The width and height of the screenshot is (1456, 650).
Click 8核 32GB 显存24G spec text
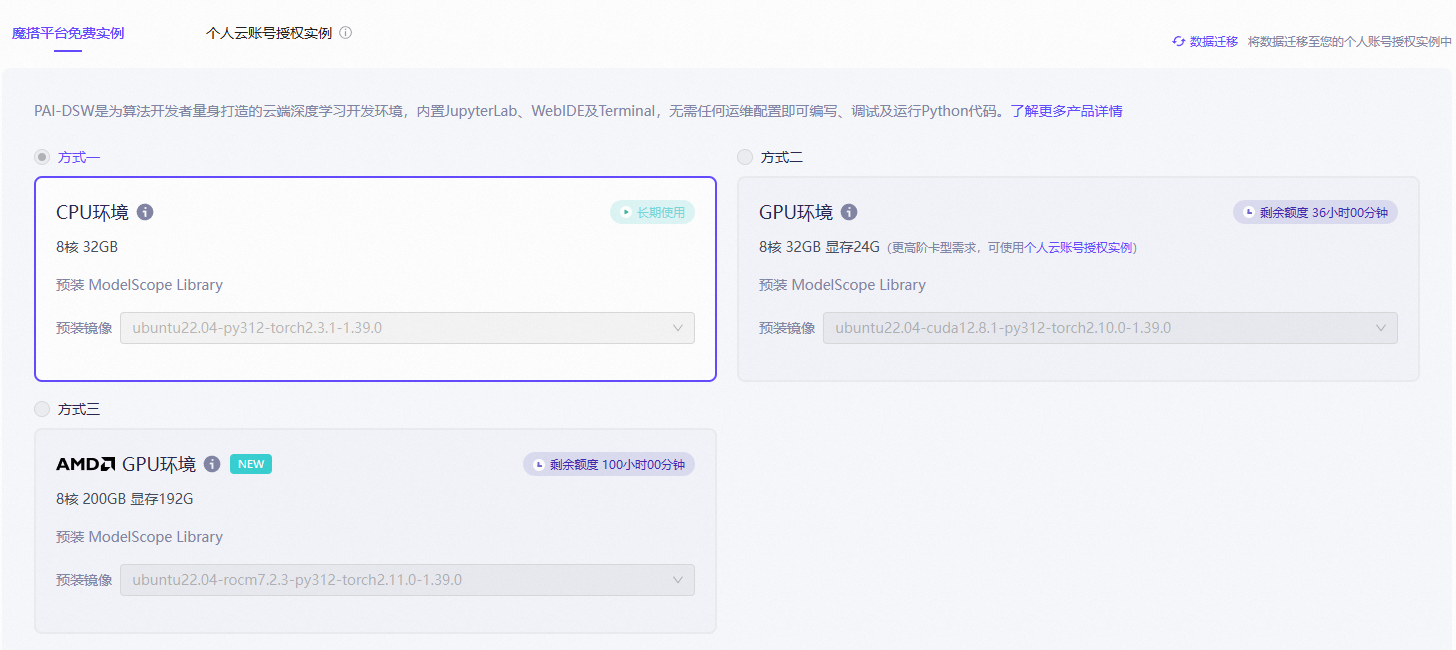(819, 247)
